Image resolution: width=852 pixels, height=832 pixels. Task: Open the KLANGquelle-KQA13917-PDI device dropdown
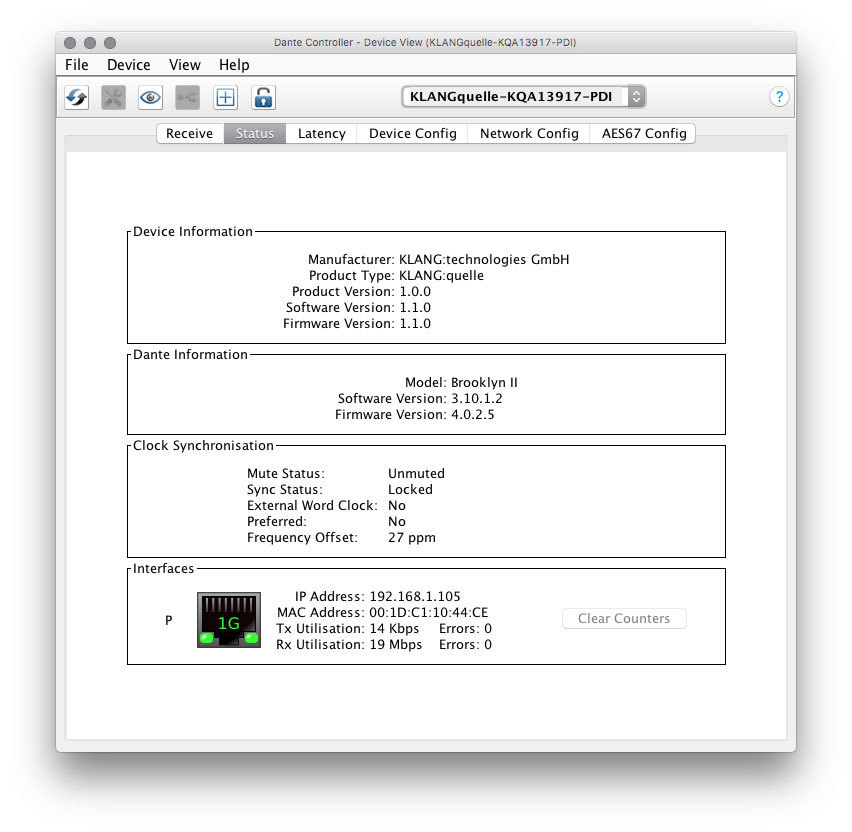524,97
